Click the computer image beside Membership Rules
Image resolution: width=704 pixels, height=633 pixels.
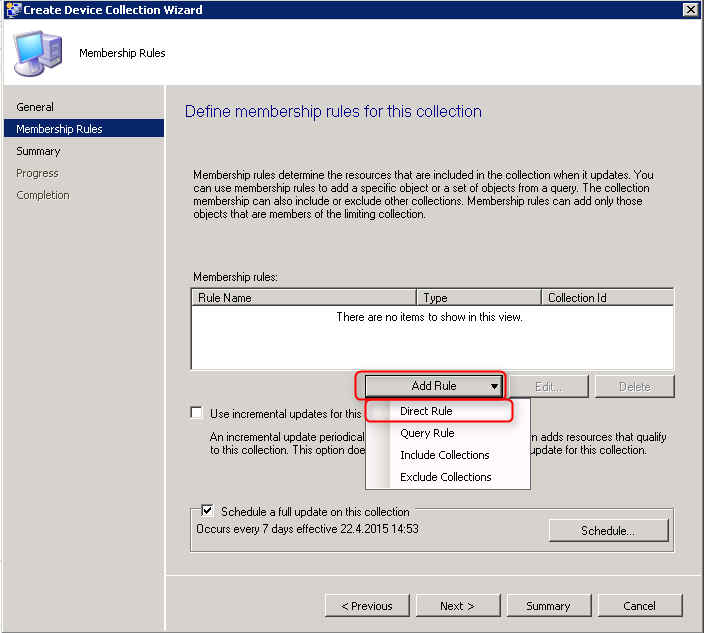tap(38, 53)
